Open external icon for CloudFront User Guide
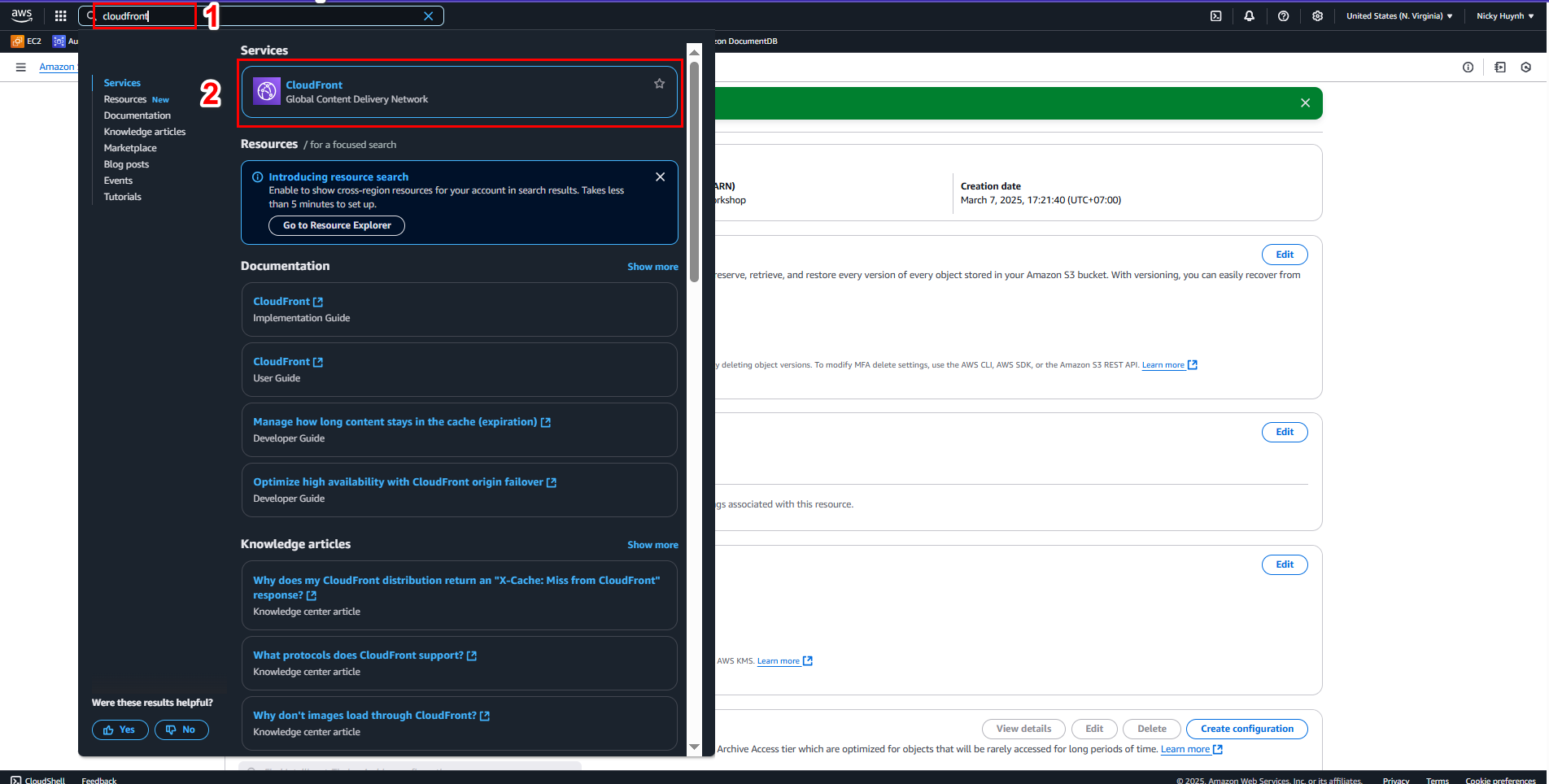 [x=318, y=362]
